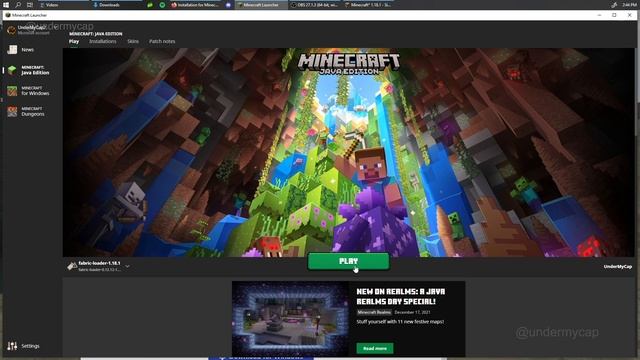Click the Minecraft Realms tag label

(x=374, y=312)
